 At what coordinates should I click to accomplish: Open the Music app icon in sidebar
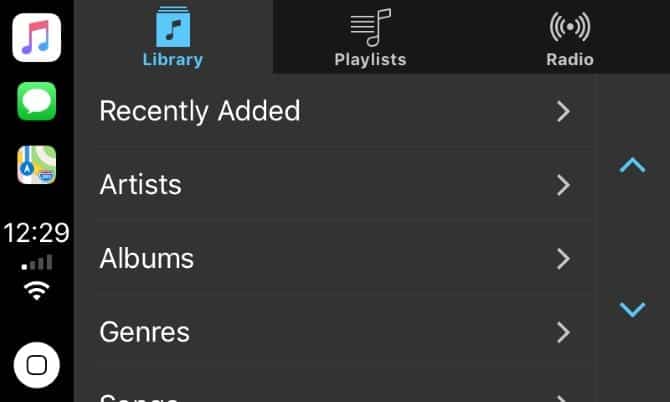(36, 38)
